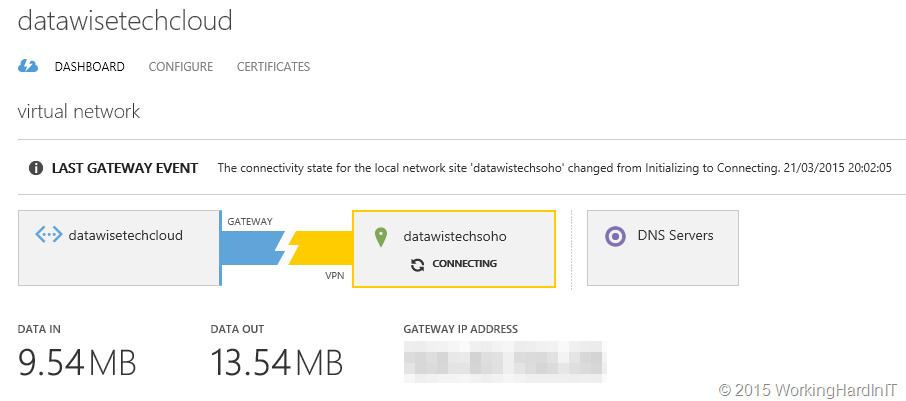Screen dimensions: 906x401
Task: Click the blurred gateway IP address
Action: click(x=504, y=361)
